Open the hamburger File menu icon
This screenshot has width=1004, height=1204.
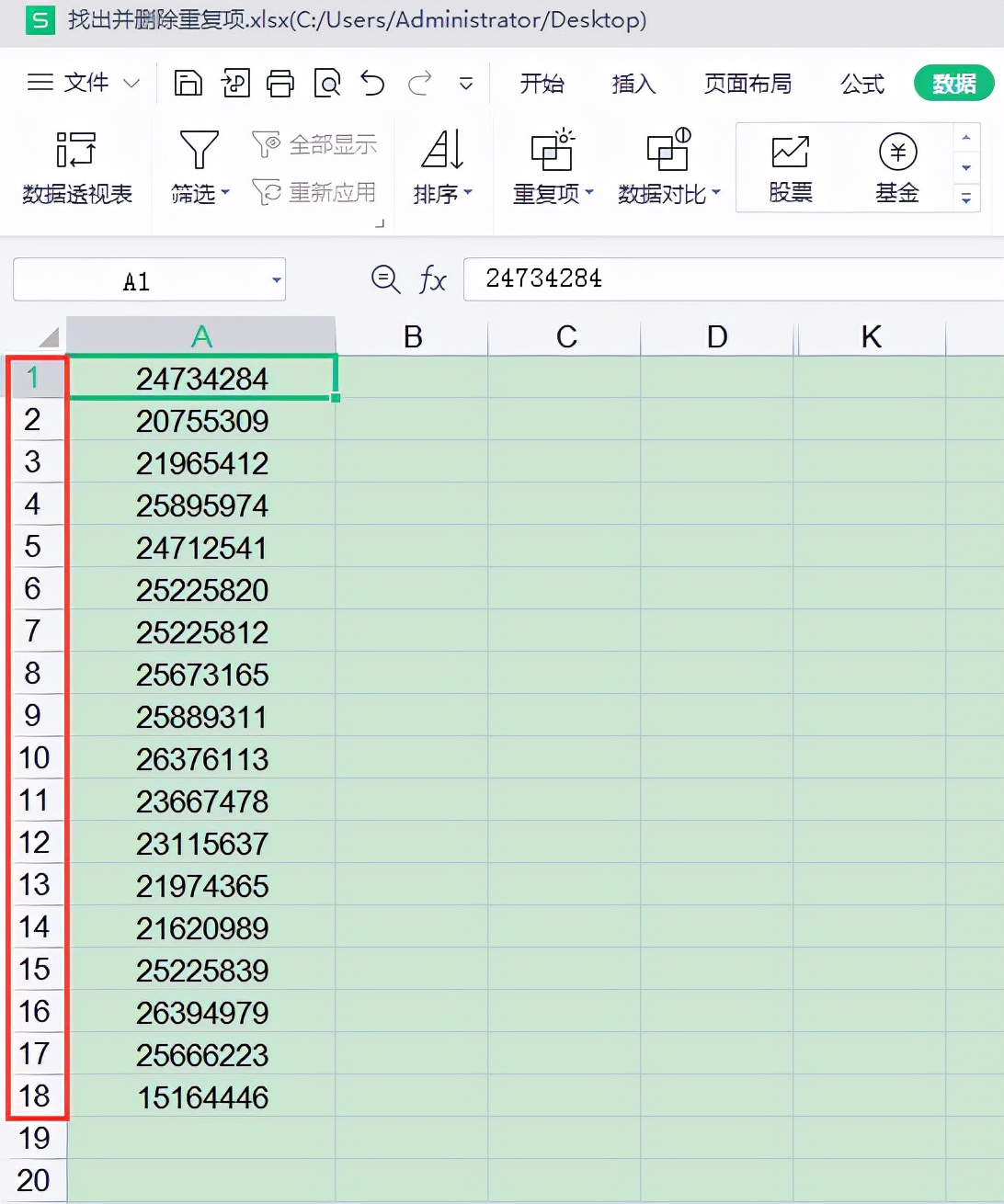coord(40,83)
